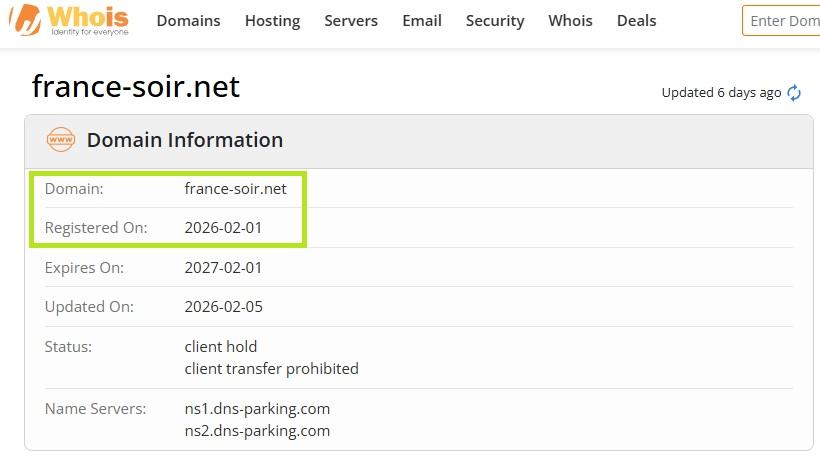Click the 'client hold' status text
The height and width of the screenshot is (462, 820).
(221, 347)
